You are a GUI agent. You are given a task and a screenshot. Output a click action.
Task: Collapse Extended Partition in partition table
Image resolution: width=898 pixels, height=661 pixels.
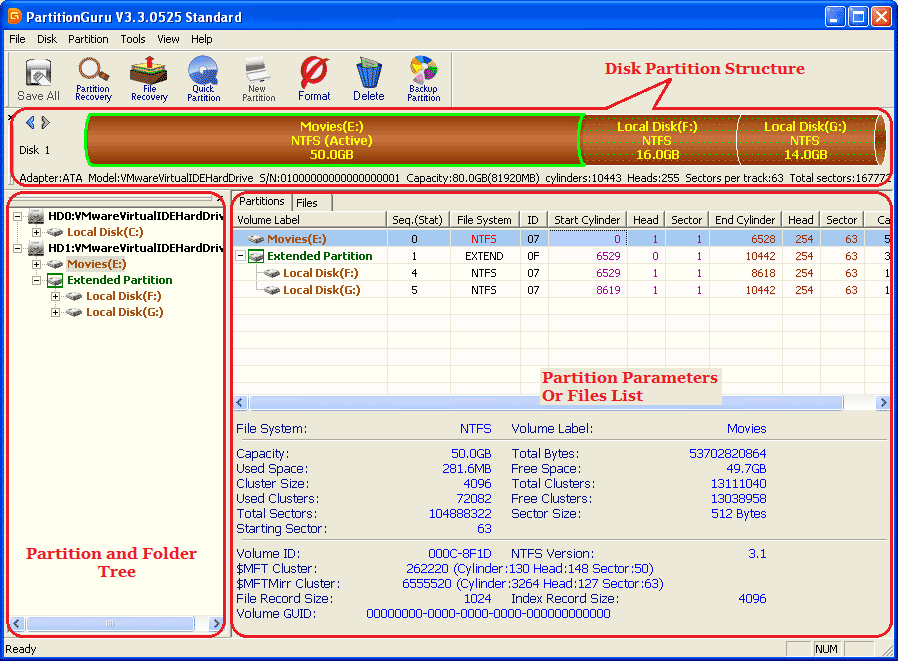241,256
